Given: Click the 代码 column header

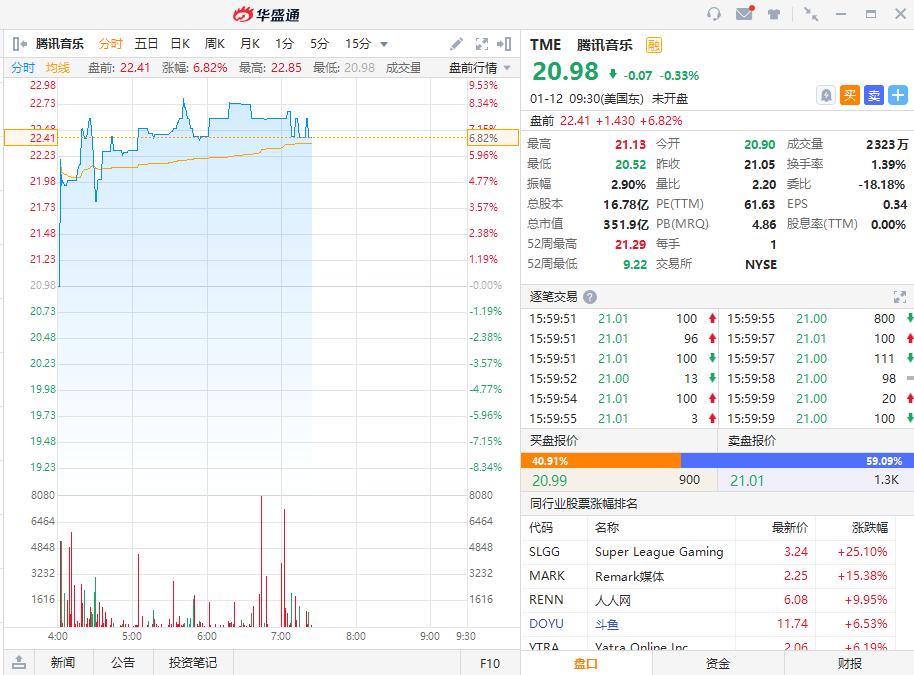Looking at the screenshot, I should (541, 528).
